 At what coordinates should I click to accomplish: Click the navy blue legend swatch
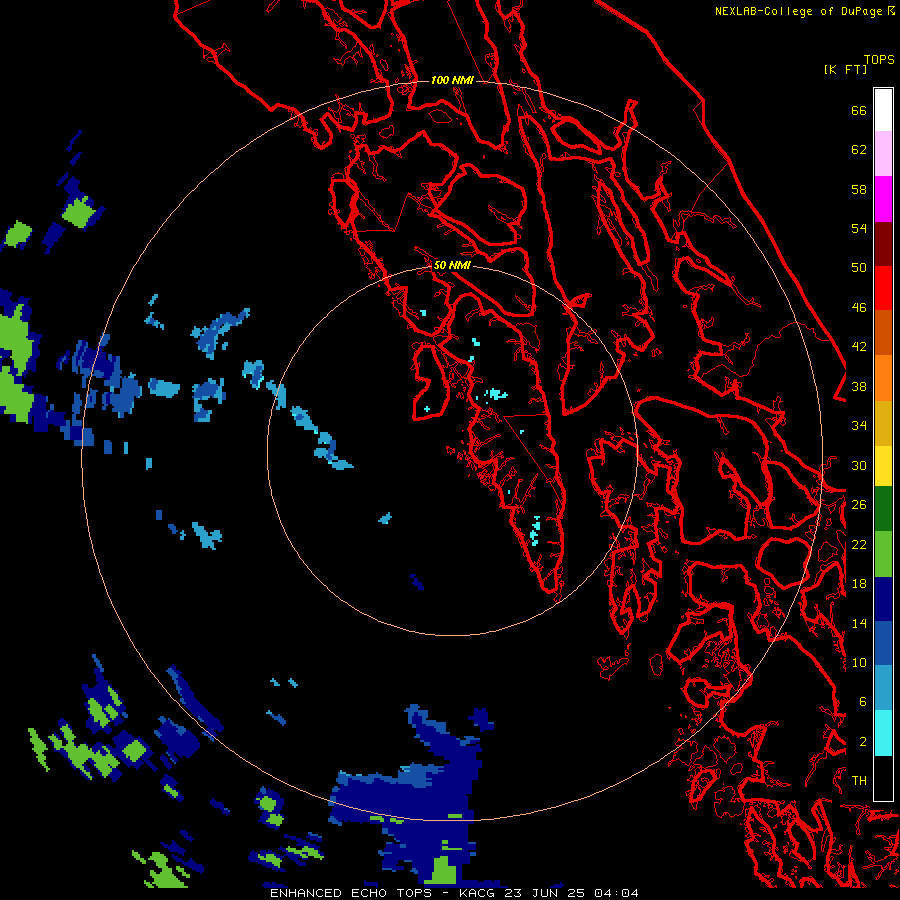pos(883,599)
